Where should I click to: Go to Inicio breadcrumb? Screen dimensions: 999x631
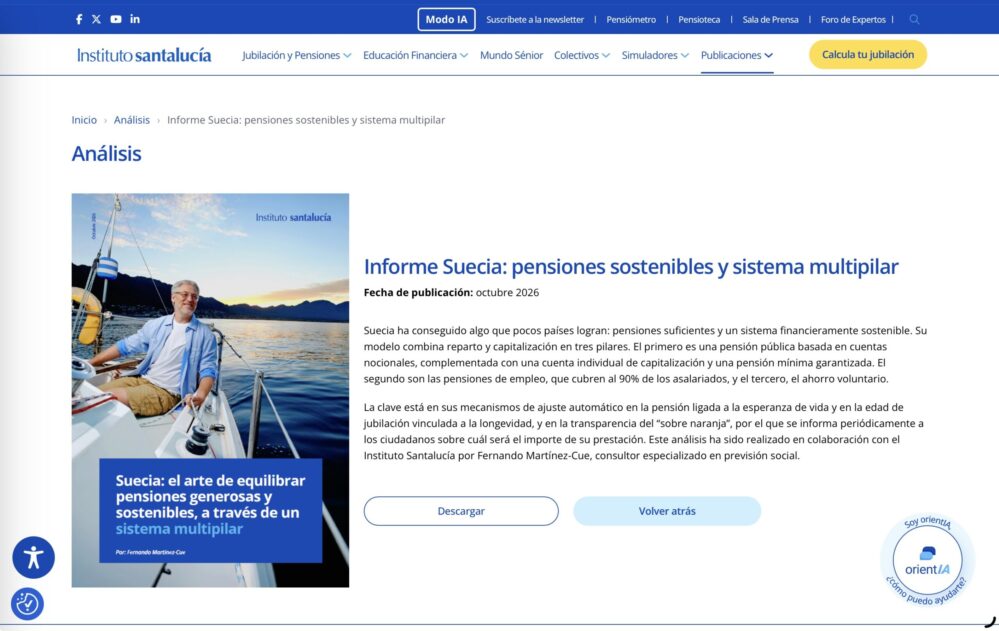click(84, 120)
